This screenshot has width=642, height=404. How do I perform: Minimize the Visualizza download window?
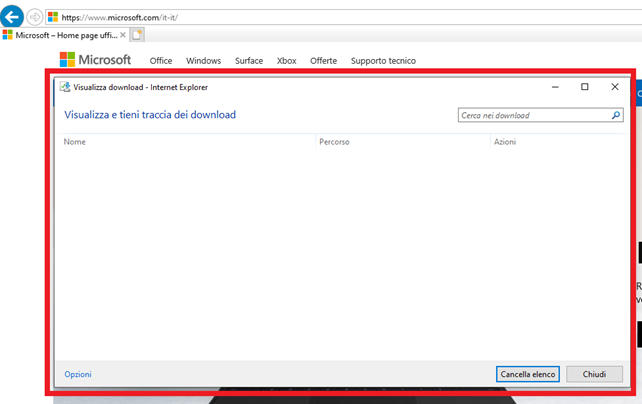555,87
